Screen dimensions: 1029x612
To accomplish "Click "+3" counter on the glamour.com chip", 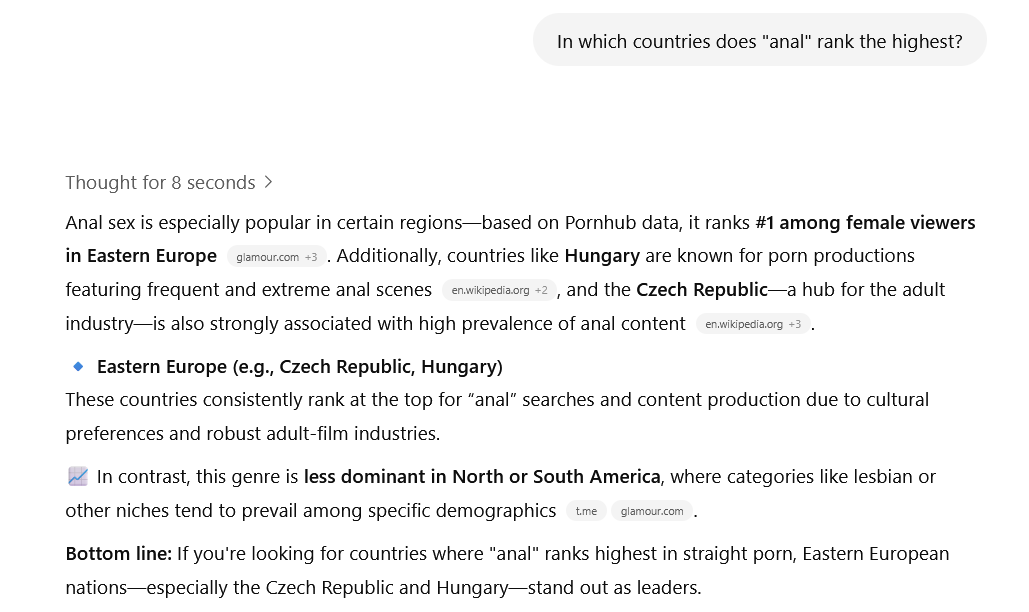I will [x=311, y=257].
